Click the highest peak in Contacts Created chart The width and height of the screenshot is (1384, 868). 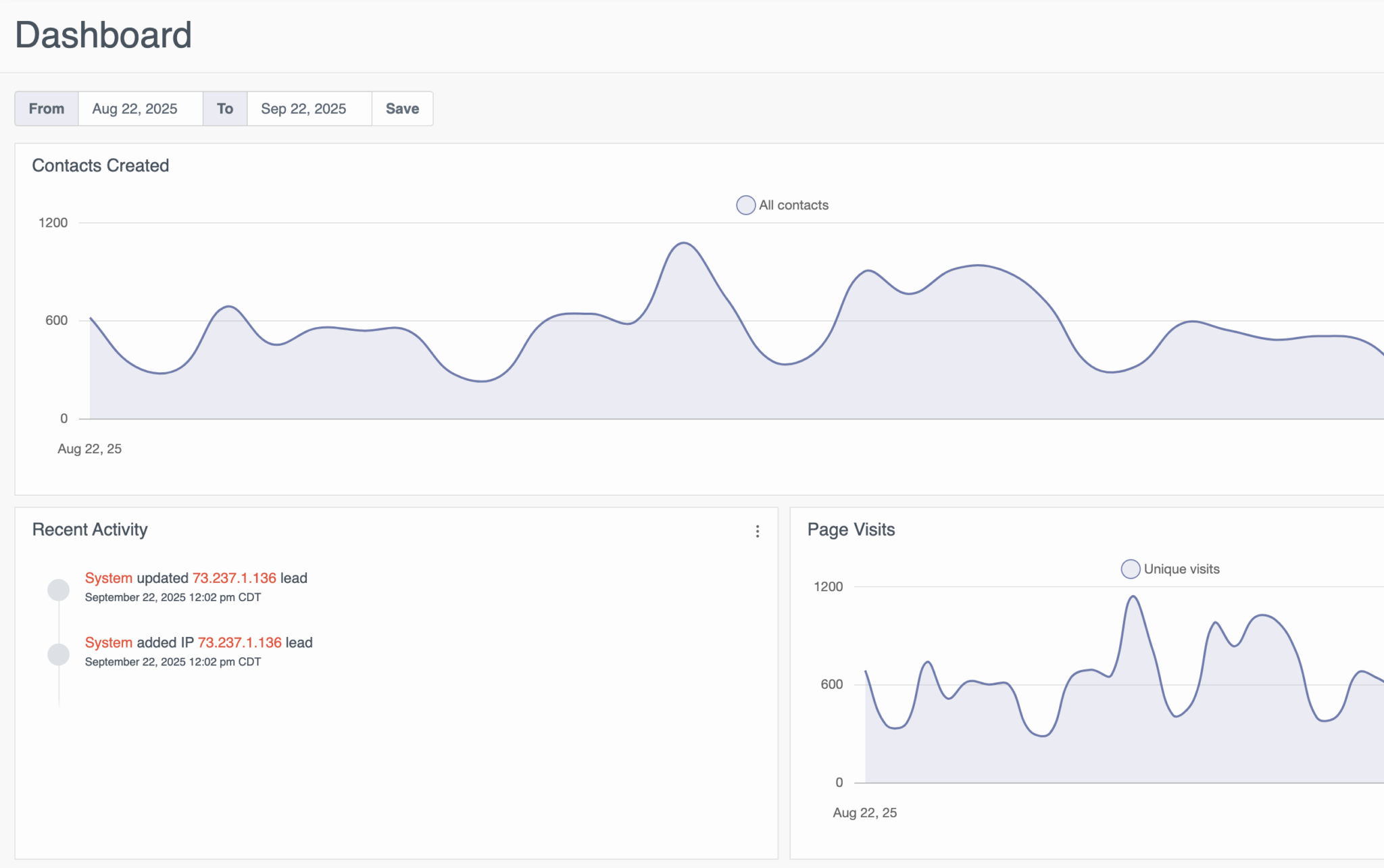[684, 243]
